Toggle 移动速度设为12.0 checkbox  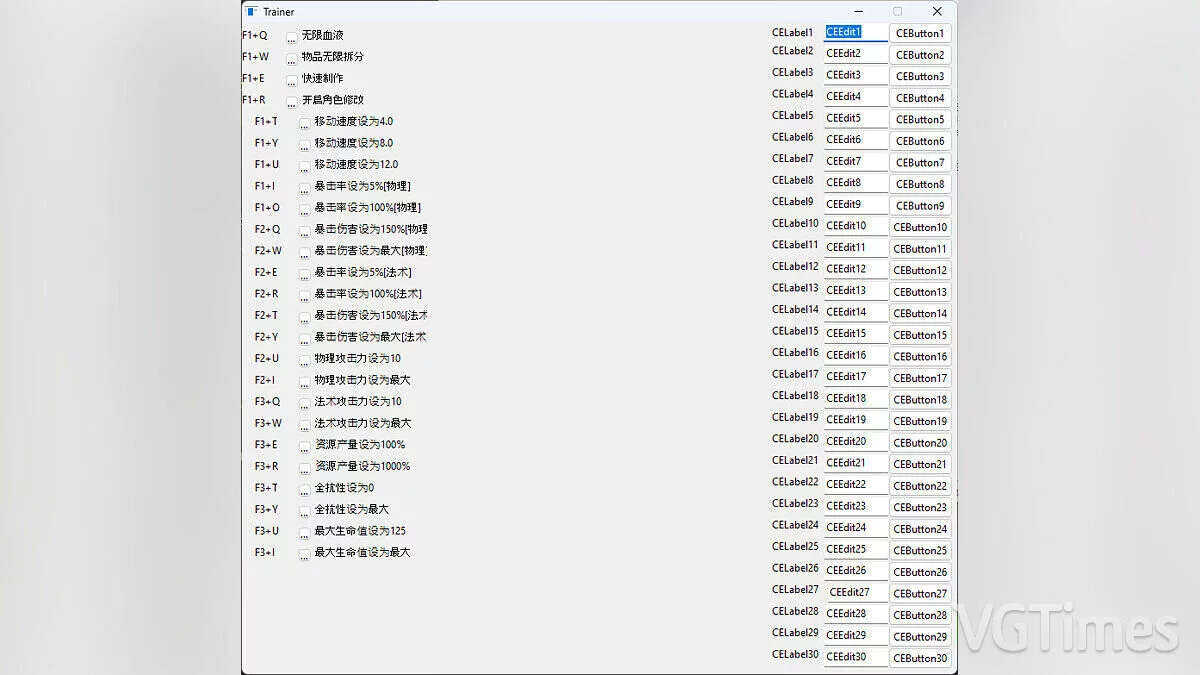pyautogui.click(x=305, y=166)
